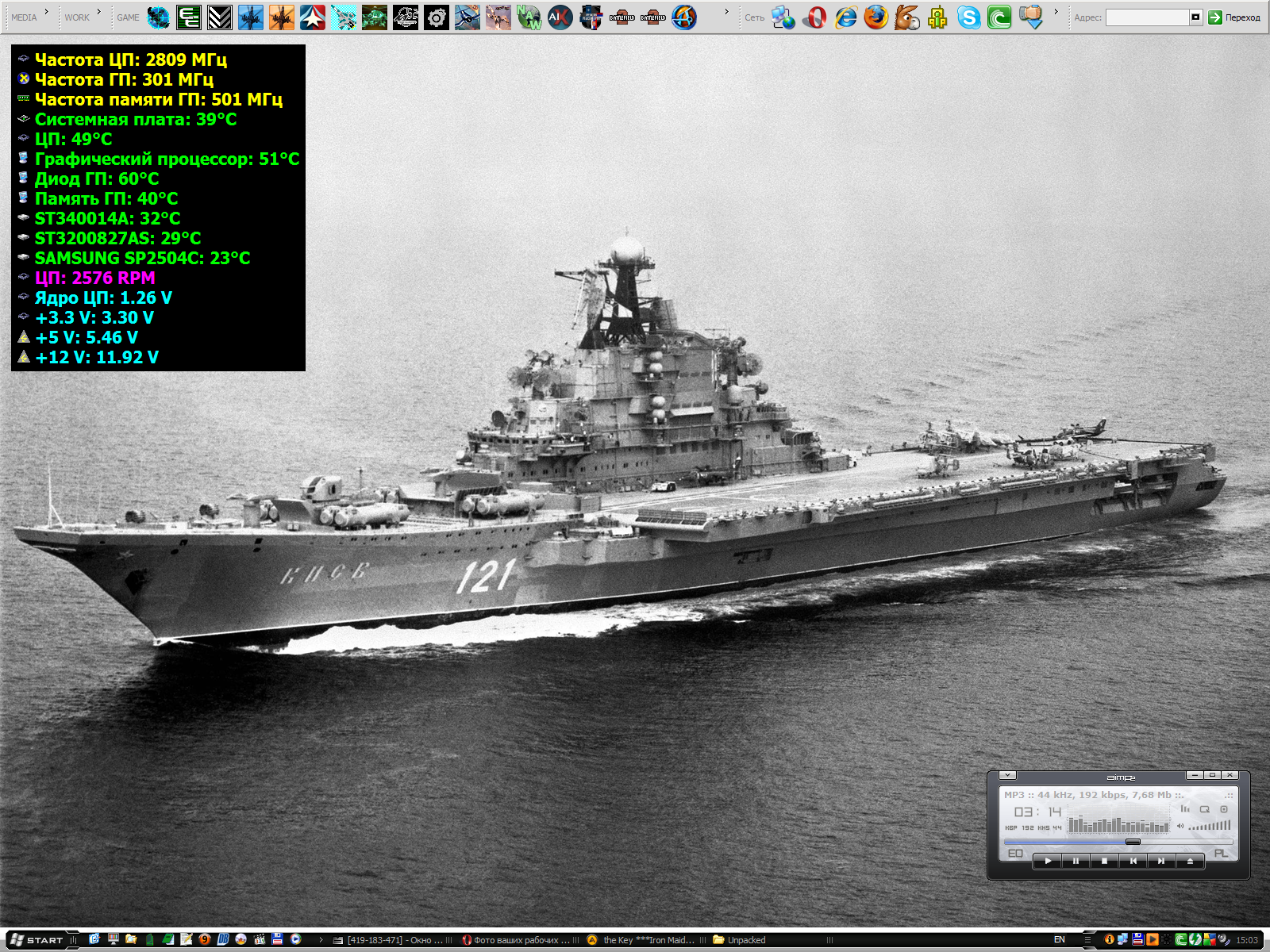
Task: Open the MEDIA toolbar label
Action: (24, 17)
